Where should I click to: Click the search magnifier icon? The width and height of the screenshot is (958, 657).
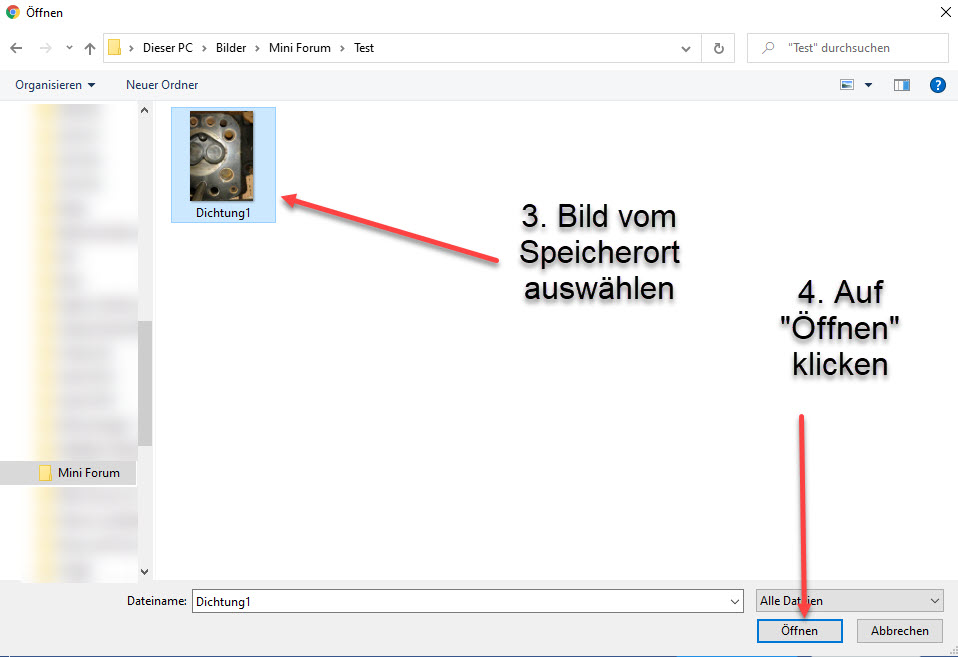click(768, 48)
